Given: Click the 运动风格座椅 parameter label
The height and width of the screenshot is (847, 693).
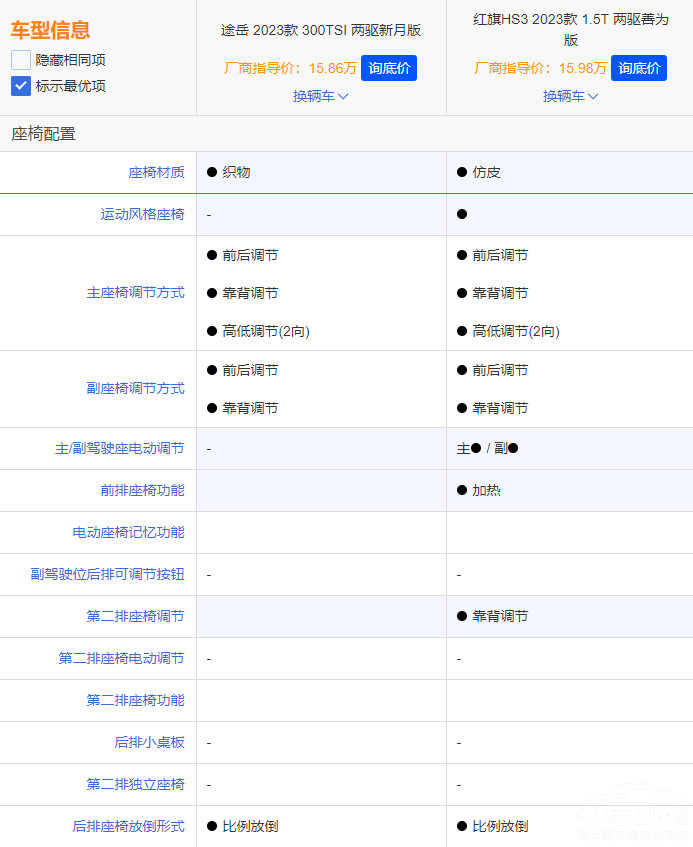Looking at the screenshot, I should click(142, 214).
